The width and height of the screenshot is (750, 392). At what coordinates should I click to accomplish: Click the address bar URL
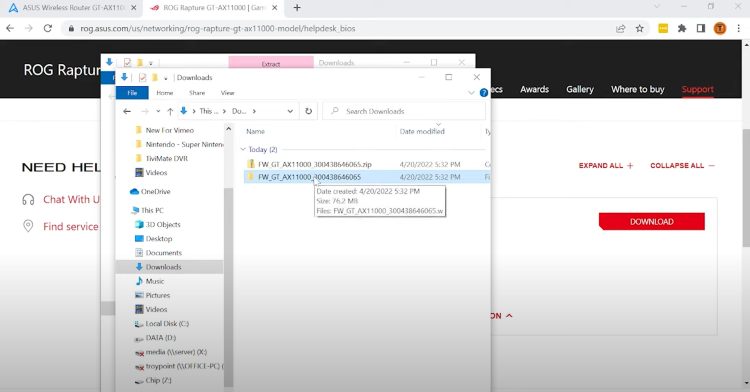click(218, 29)
